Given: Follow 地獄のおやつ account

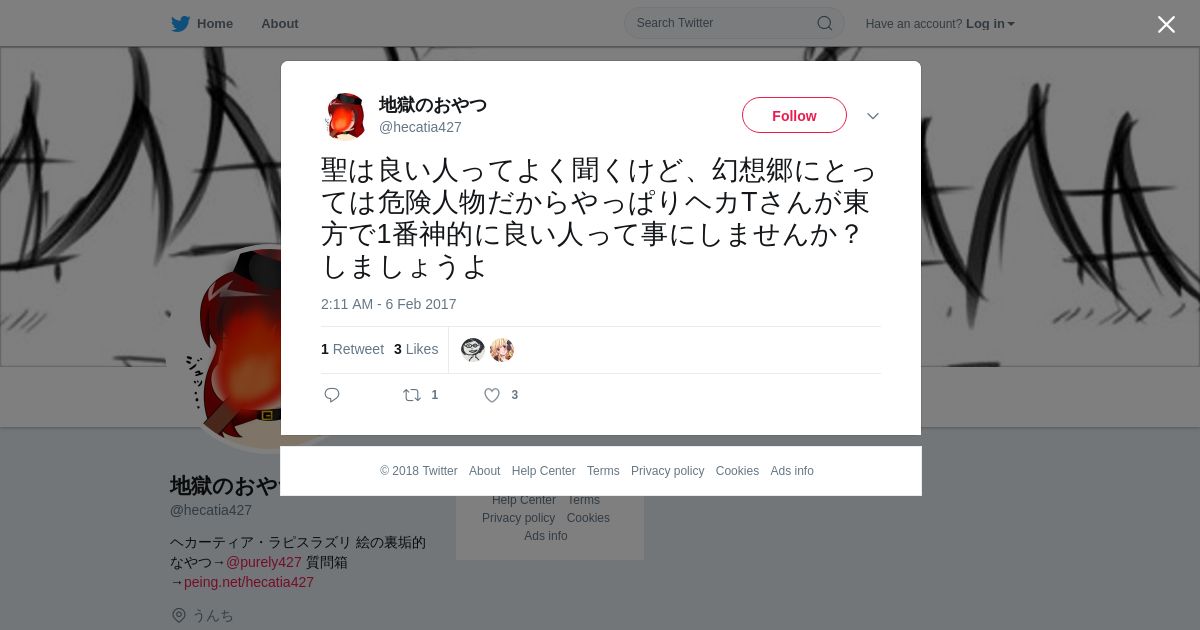Looking at the screenshot, I should [x=794, y=115].
